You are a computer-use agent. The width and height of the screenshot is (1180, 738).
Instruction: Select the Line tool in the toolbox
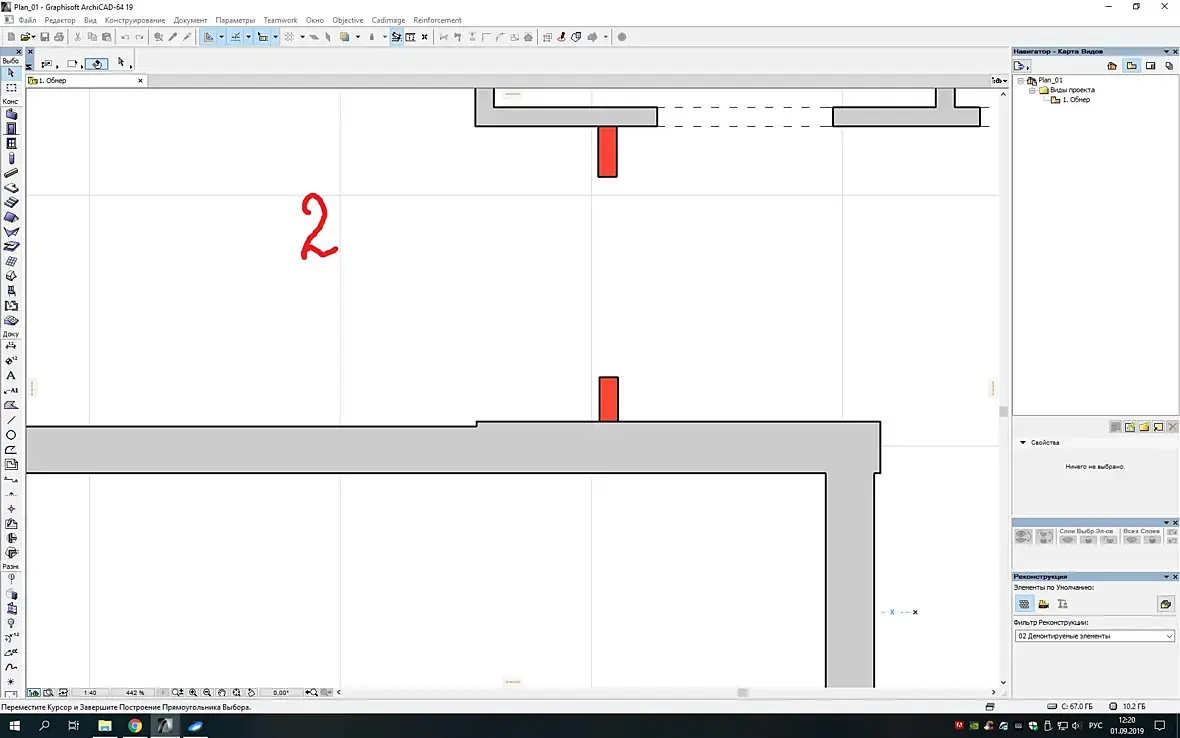11,420
